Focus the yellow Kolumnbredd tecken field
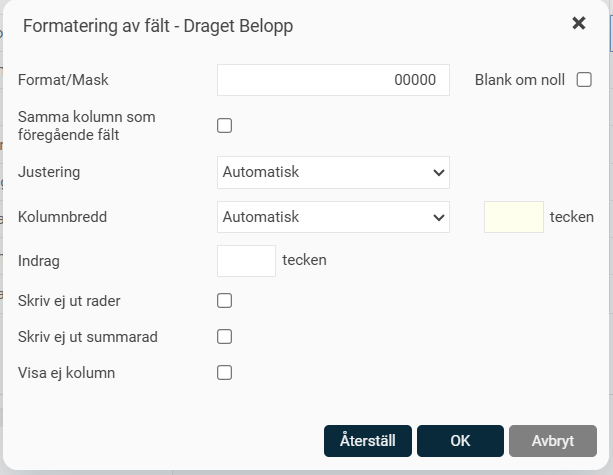This screenshot has width=613, height=475. pyautogui.click(x=514, y=217)
